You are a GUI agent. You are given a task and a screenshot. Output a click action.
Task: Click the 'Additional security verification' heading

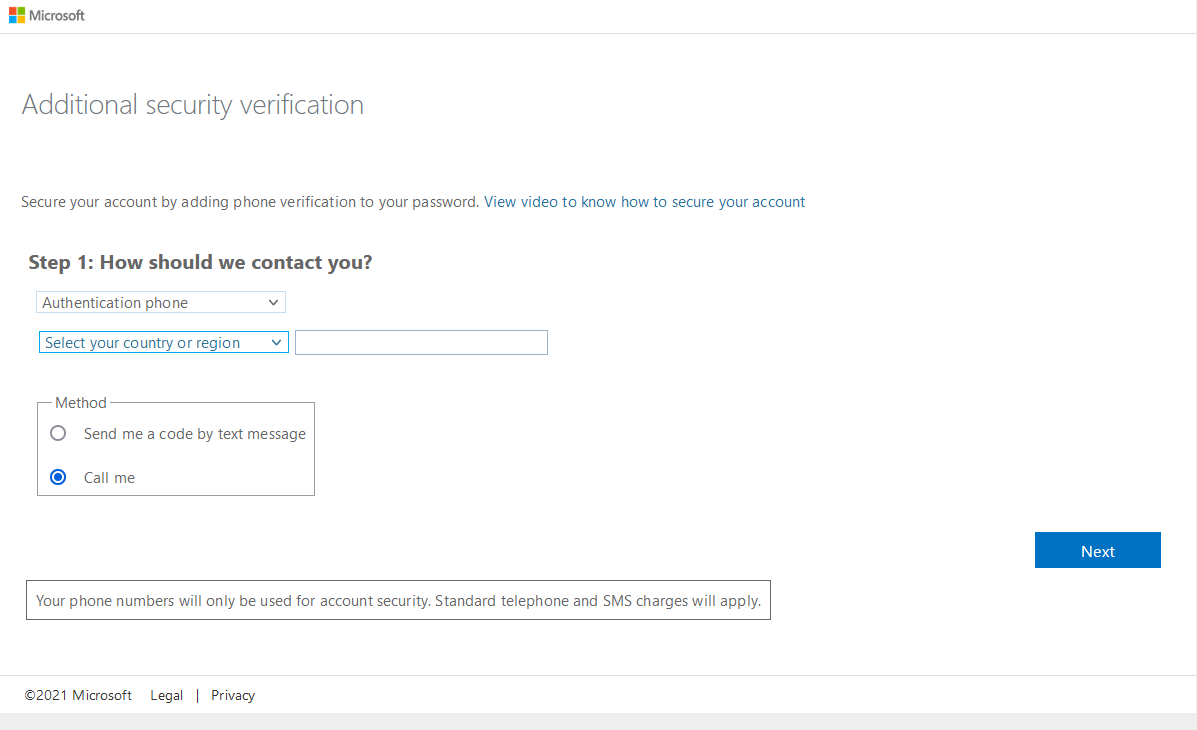click(x=192, y=105)
